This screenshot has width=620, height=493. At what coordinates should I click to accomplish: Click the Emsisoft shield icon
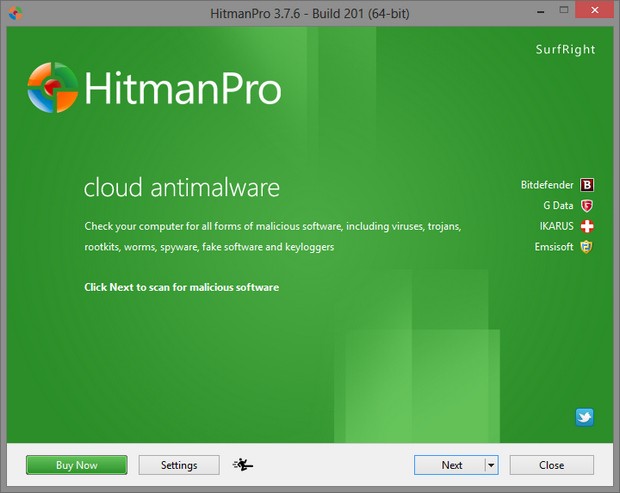(586, 247)
